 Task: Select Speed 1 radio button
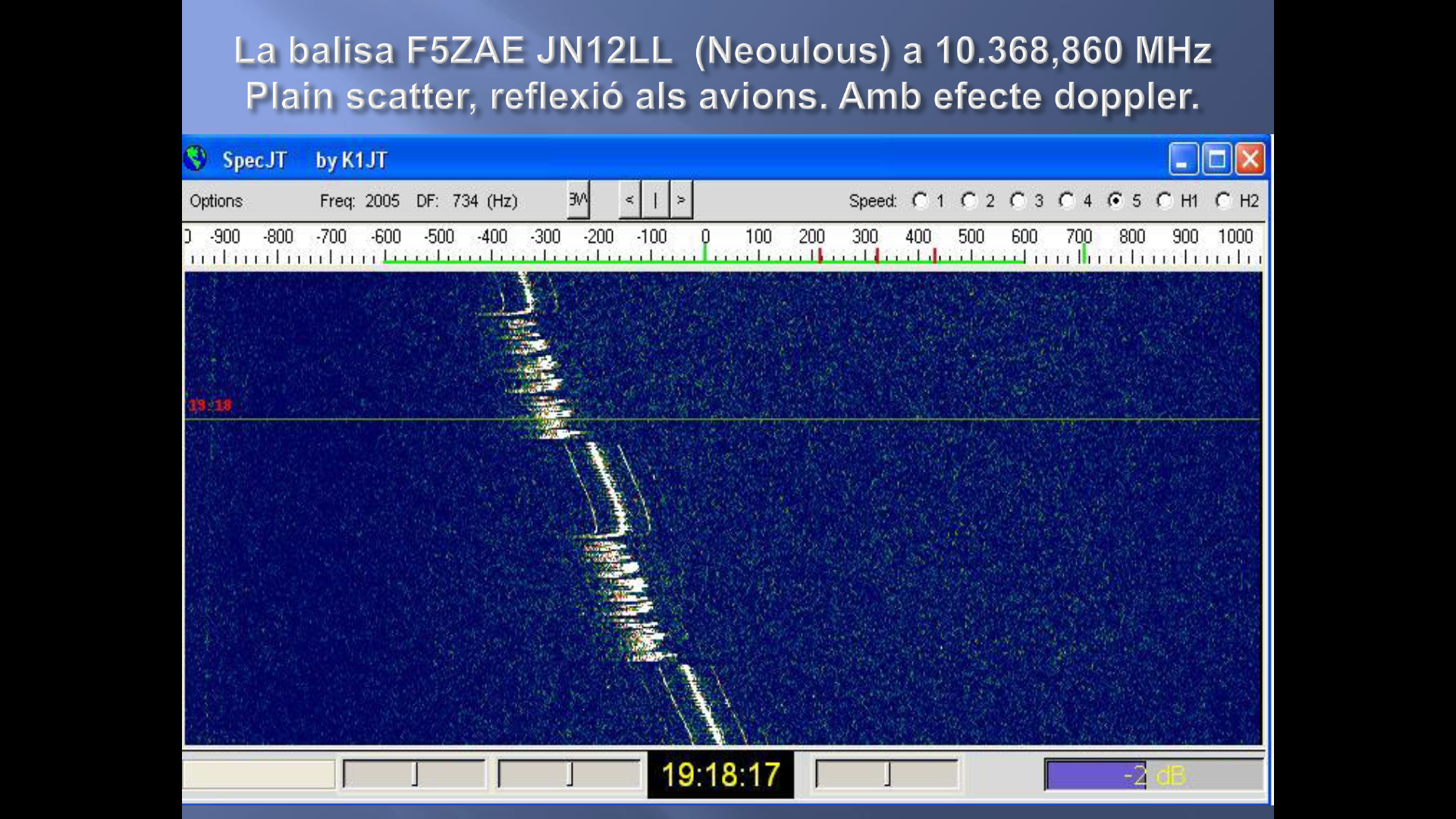(921, 201)
